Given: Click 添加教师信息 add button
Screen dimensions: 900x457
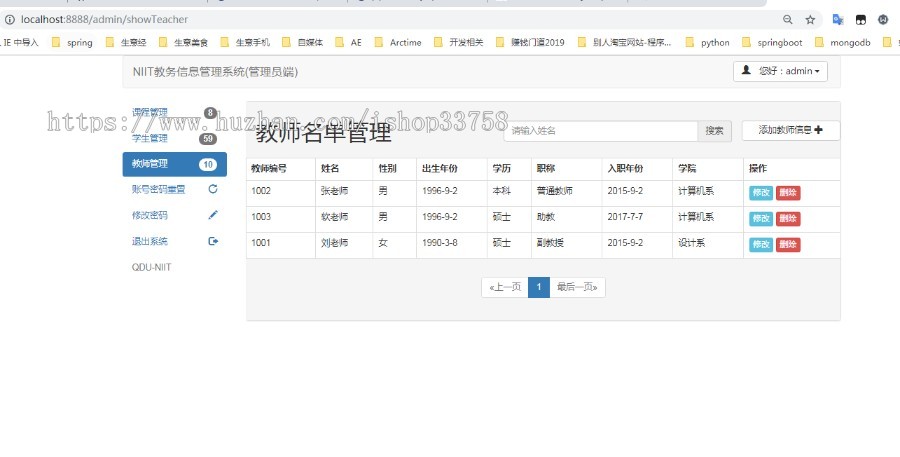Looking at the screenshot, I should (791, 130).
